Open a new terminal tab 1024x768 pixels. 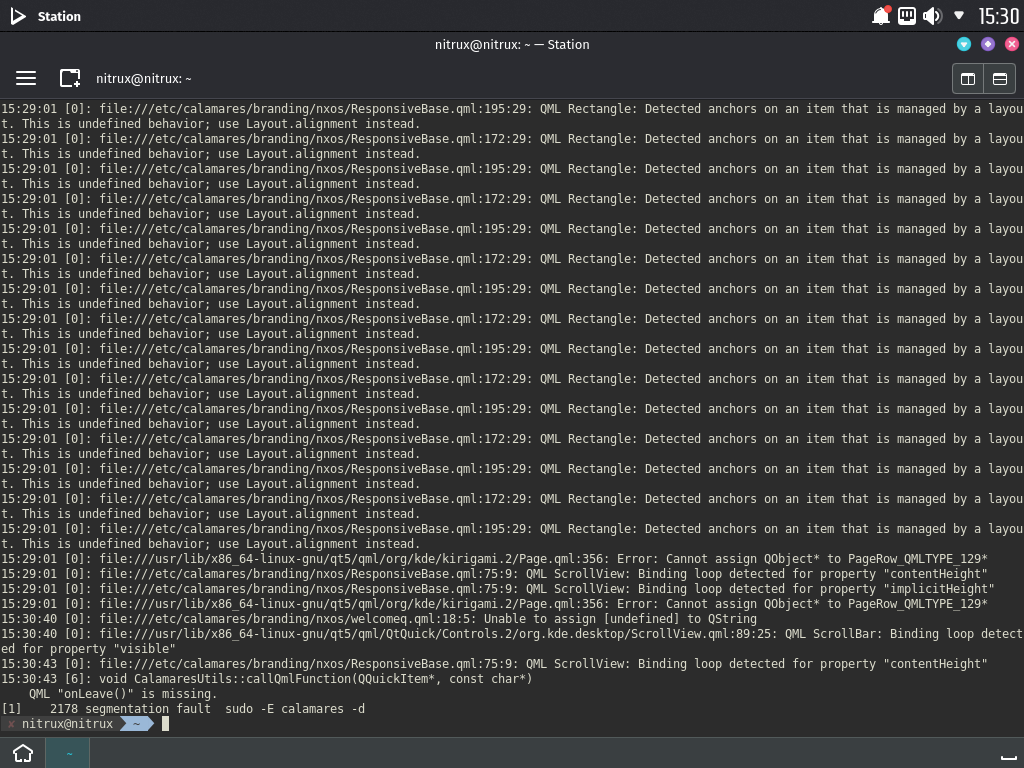pos(68,78)
